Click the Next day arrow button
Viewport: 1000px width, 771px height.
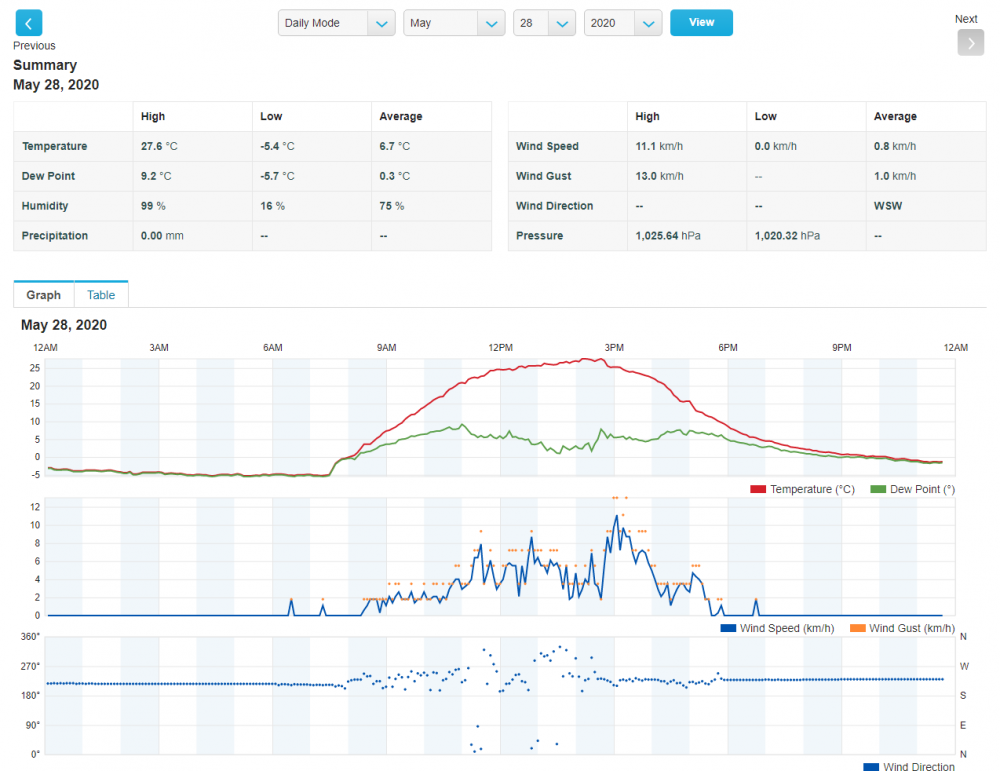point(970,42)
